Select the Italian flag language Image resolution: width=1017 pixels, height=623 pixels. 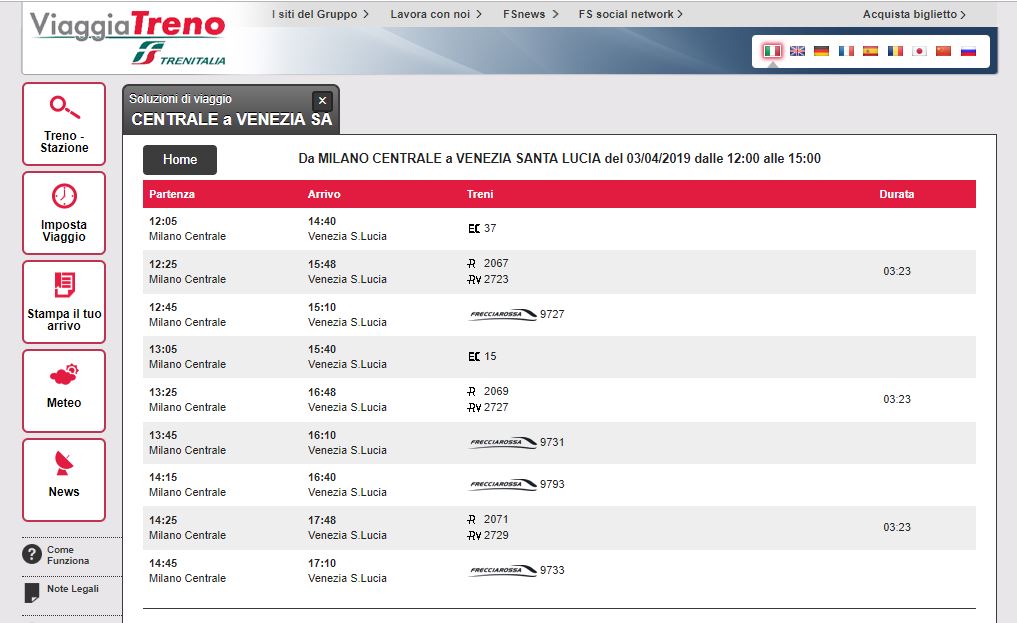pyautogui.click(x=772, y=51)
